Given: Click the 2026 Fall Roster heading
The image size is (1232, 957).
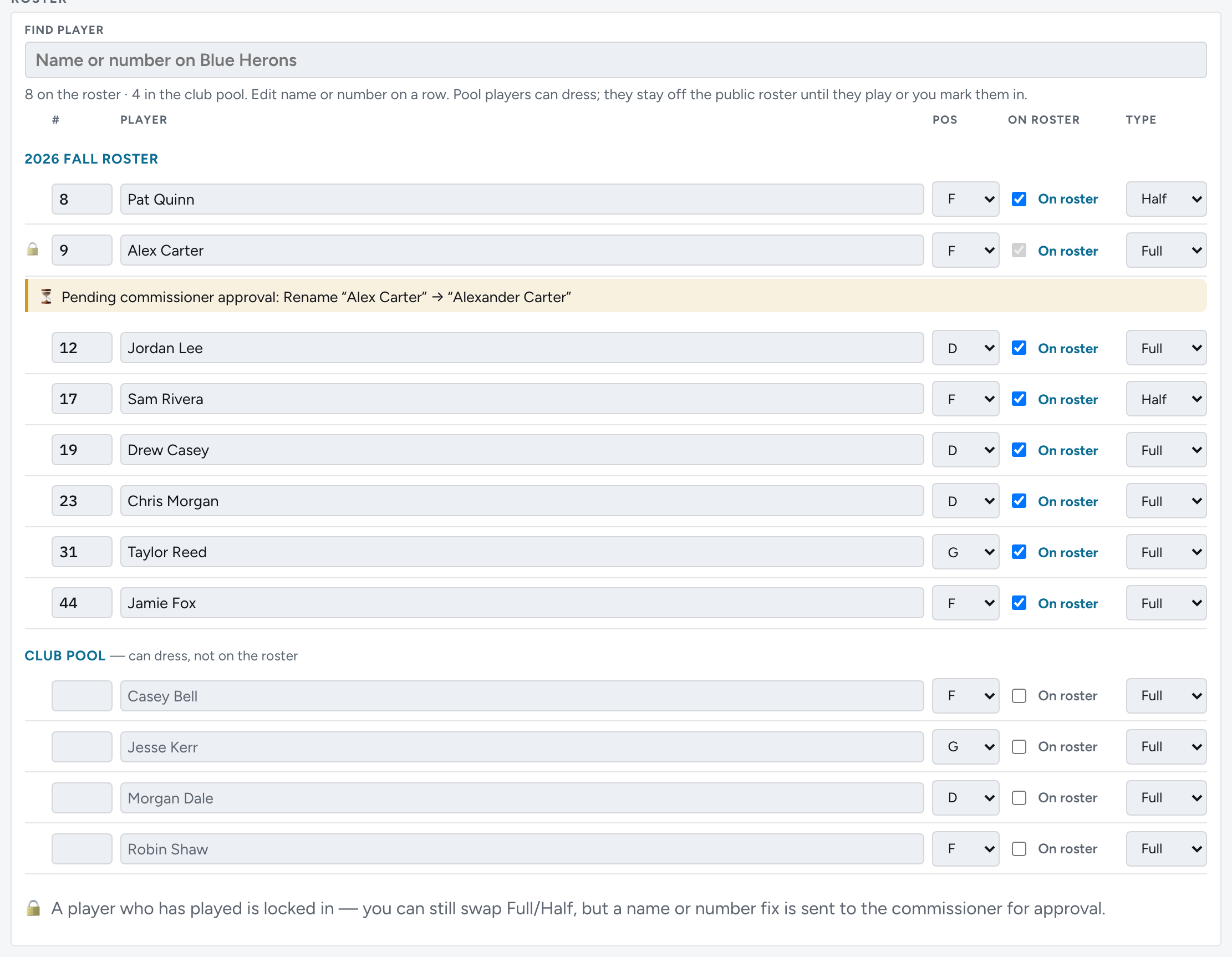Looking at the screenshot, I should (x=91, y=159).
